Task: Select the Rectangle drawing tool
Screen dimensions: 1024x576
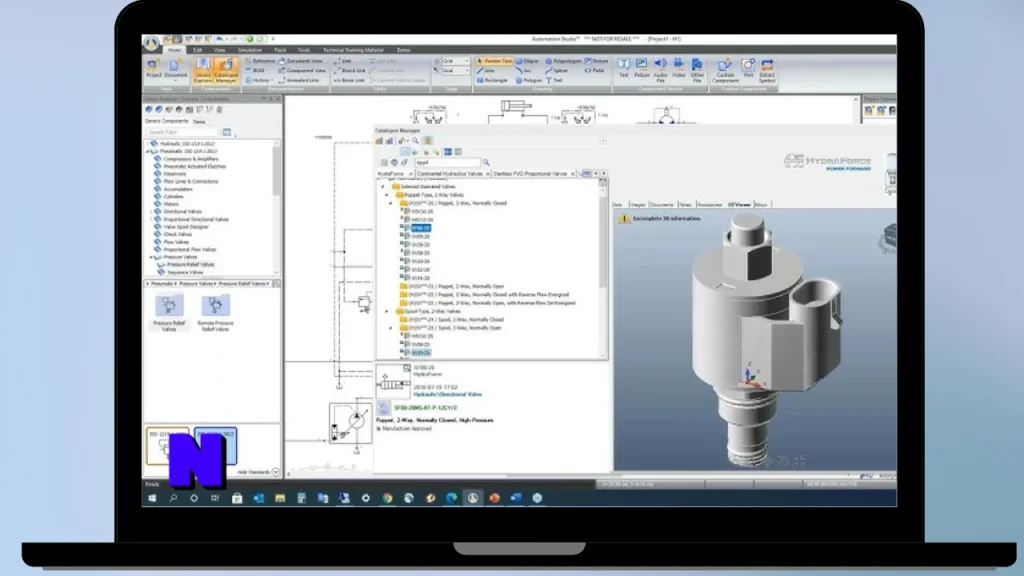Action: (492, 80)
